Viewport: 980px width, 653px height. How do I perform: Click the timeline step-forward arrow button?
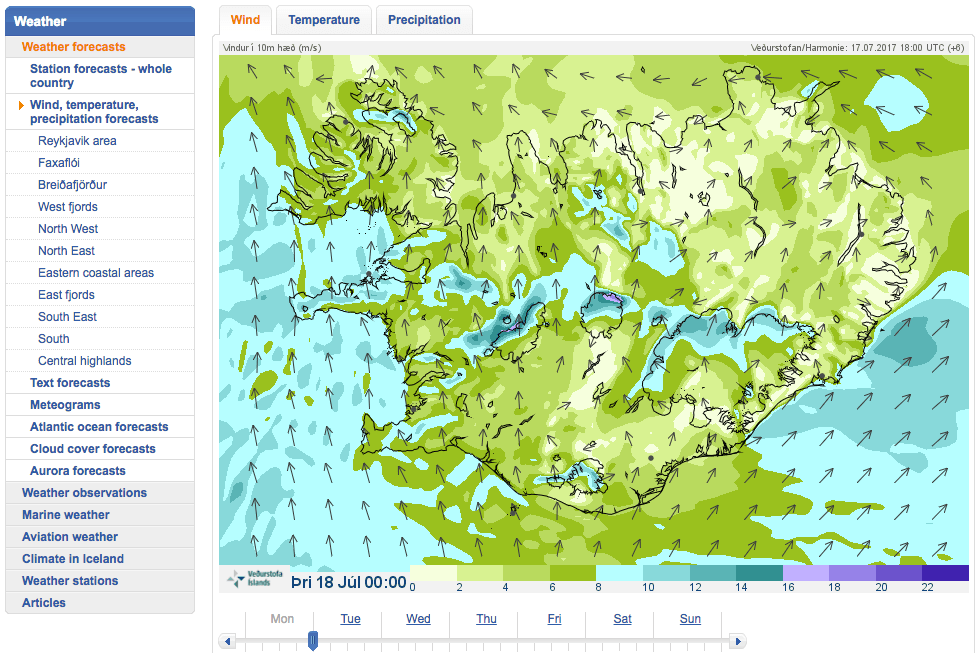(x=738, y=641)
